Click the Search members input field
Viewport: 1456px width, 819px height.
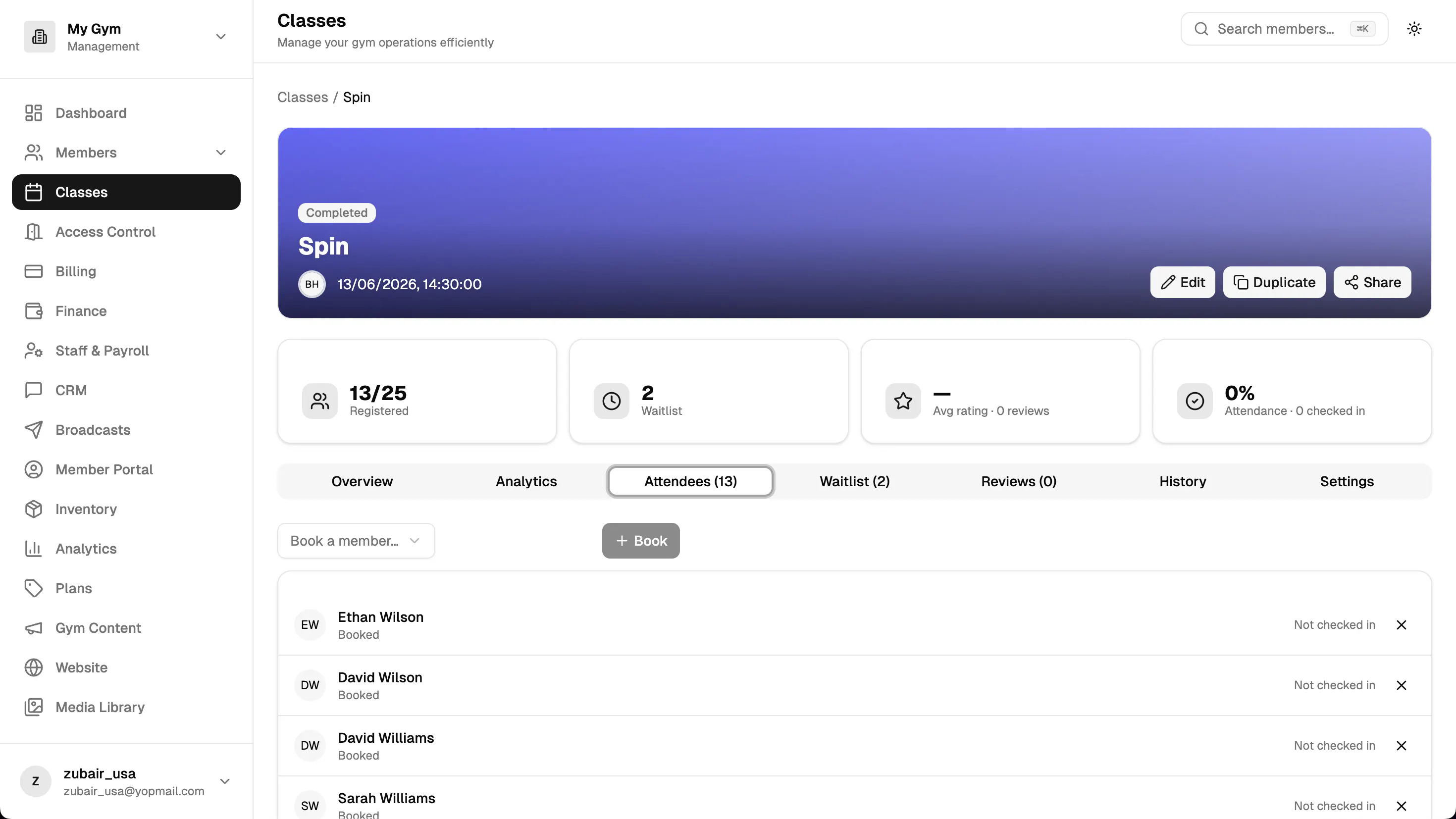1284,29
